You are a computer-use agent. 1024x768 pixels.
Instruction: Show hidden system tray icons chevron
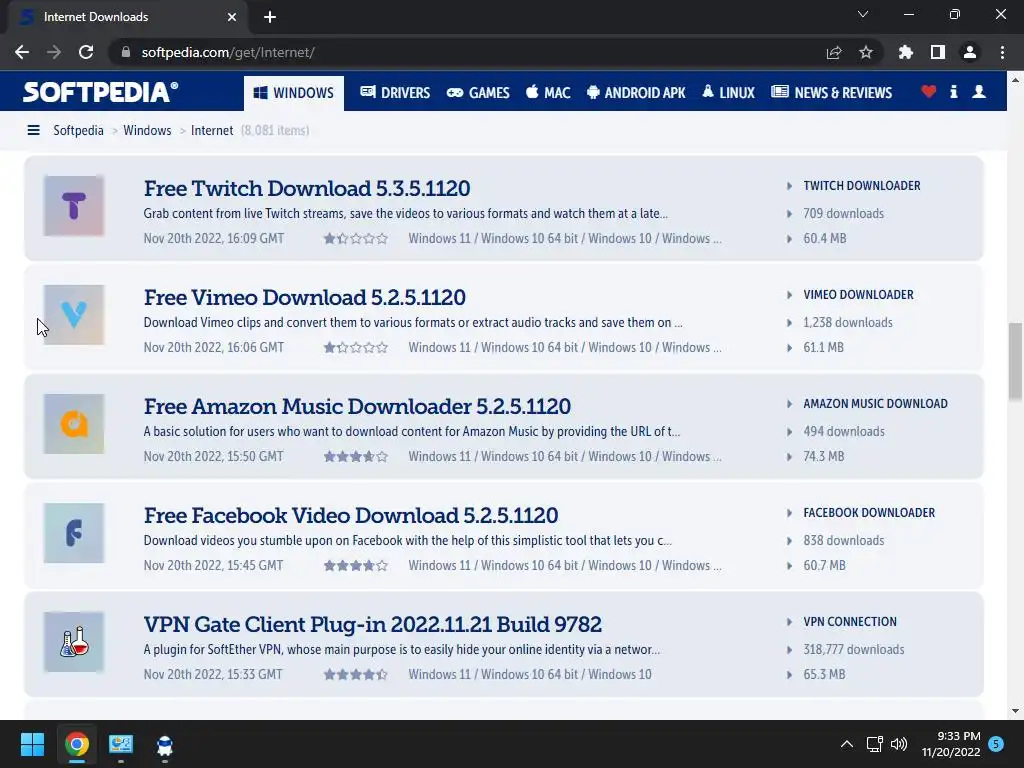[846, 744]
